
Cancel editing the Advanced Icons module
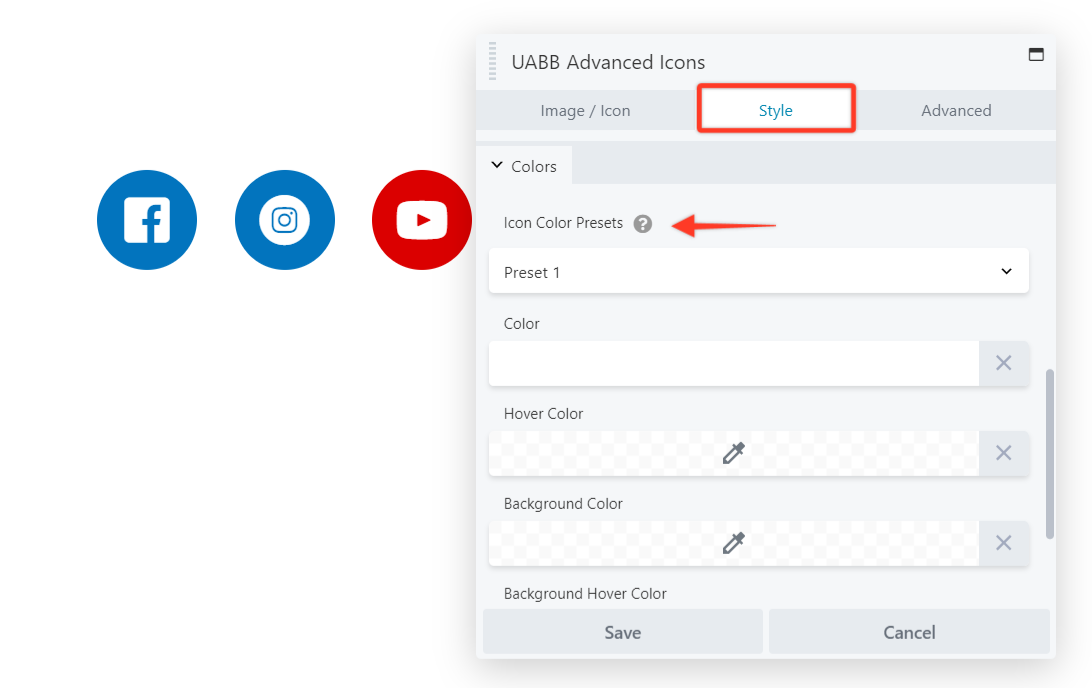[908, 632]
